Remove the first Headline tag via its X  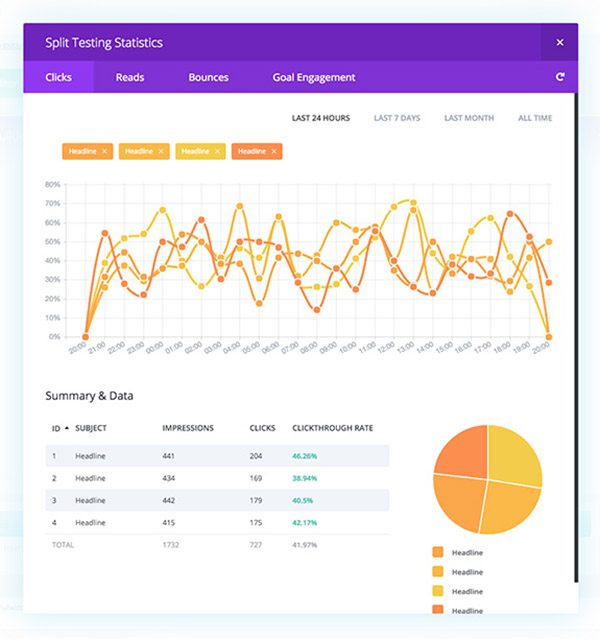point(105,151)
